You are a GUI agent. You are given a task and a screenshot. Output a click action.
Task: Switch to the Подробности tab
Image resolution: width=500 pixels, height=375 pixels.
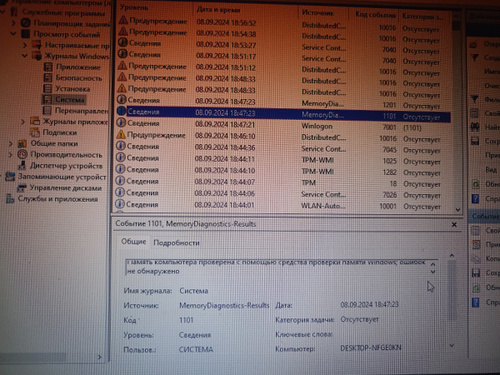[176, 243]
